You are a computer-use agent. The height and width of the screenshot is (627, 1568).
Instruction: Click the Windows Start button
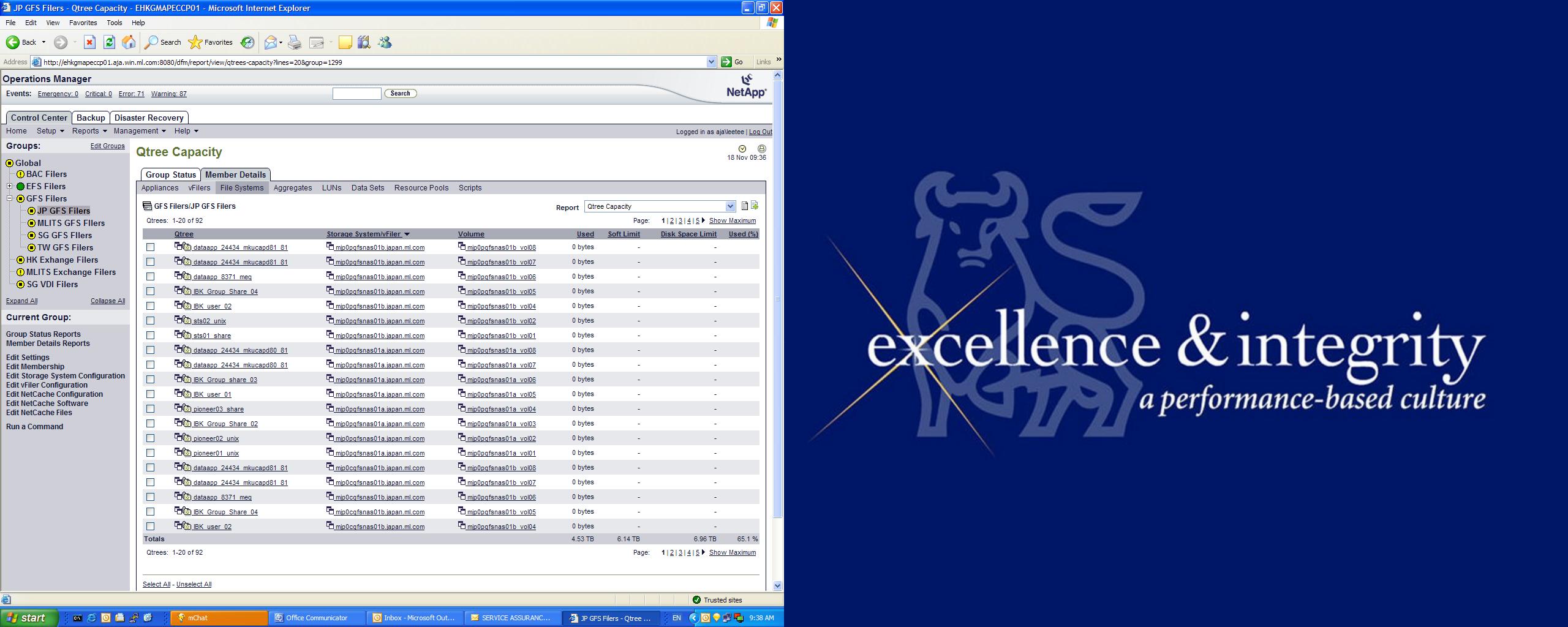[29, 618]
